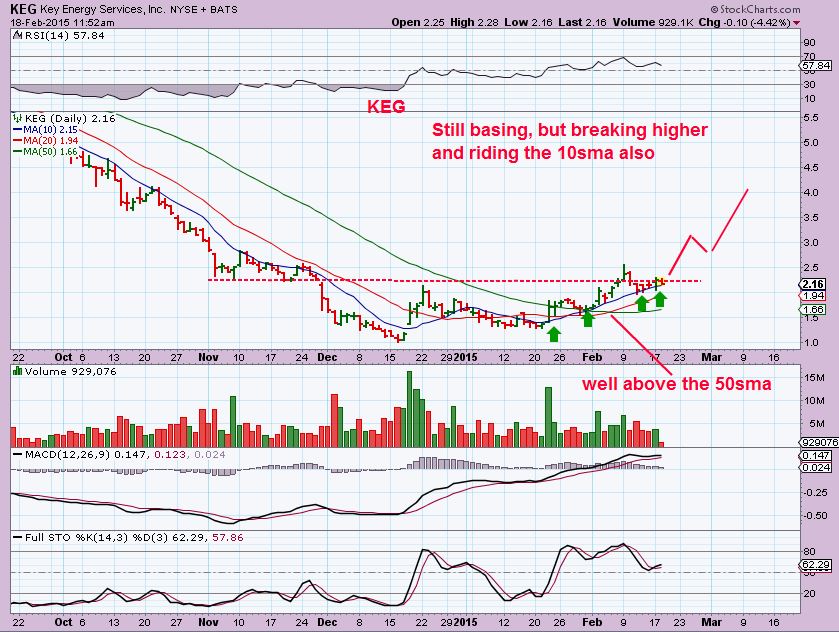Click the RSI(14) 57.84 indicator label
Screen dimensions: 839x632
[x=64, y=36]
